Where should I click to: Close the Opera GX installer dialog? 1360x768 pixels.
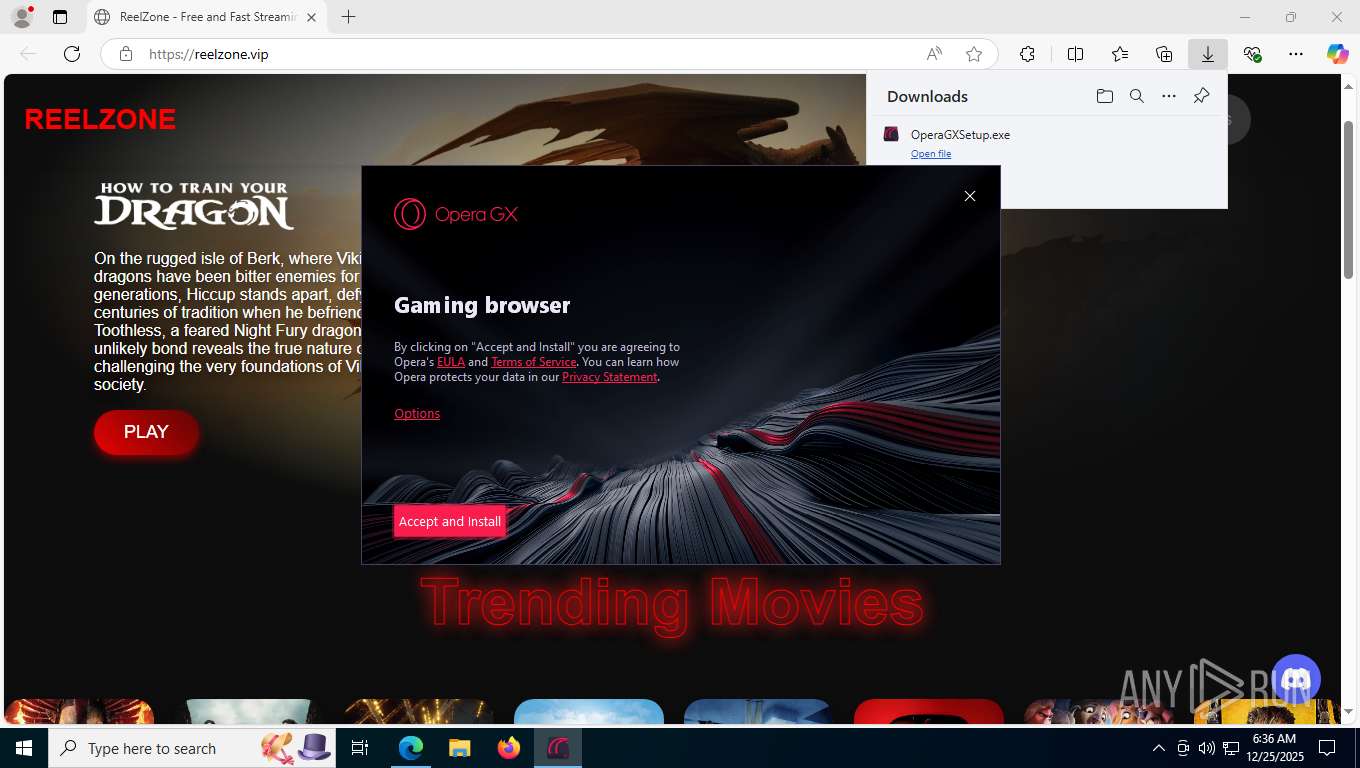969,196
